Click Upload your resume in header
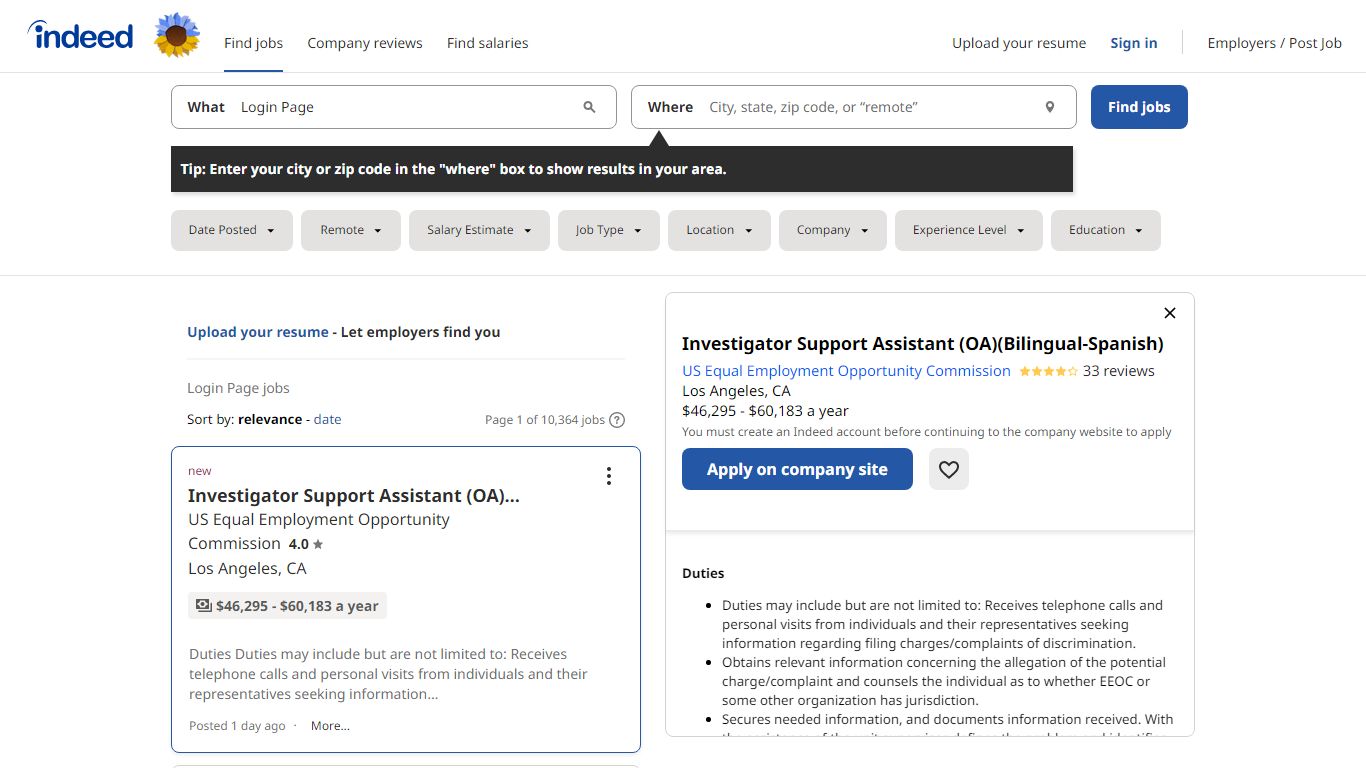 pos(1019,43)
